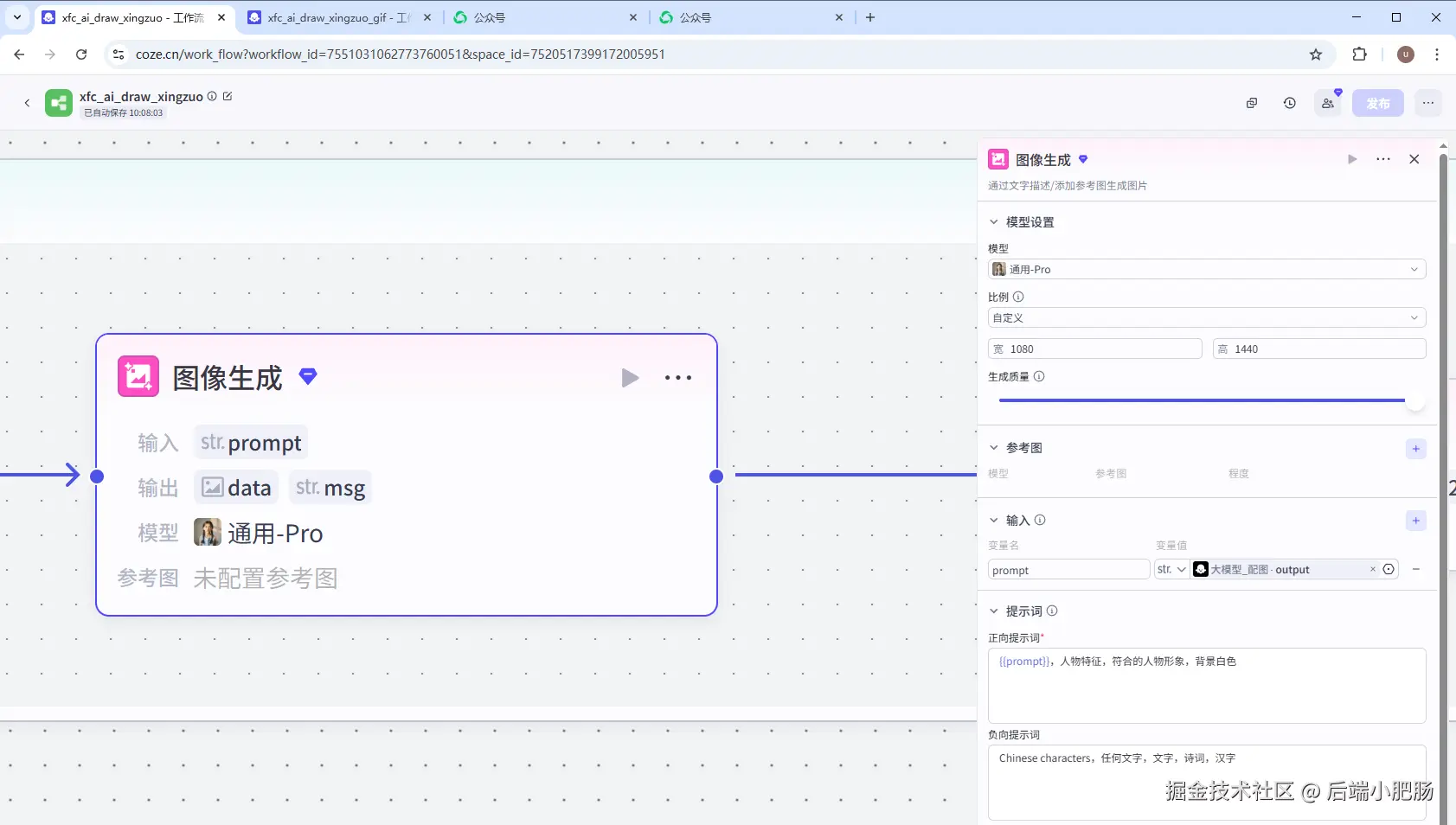The image size is (1456, 825).
Task: Click the 发布 publish button
Action: [x=1378, y=103]
